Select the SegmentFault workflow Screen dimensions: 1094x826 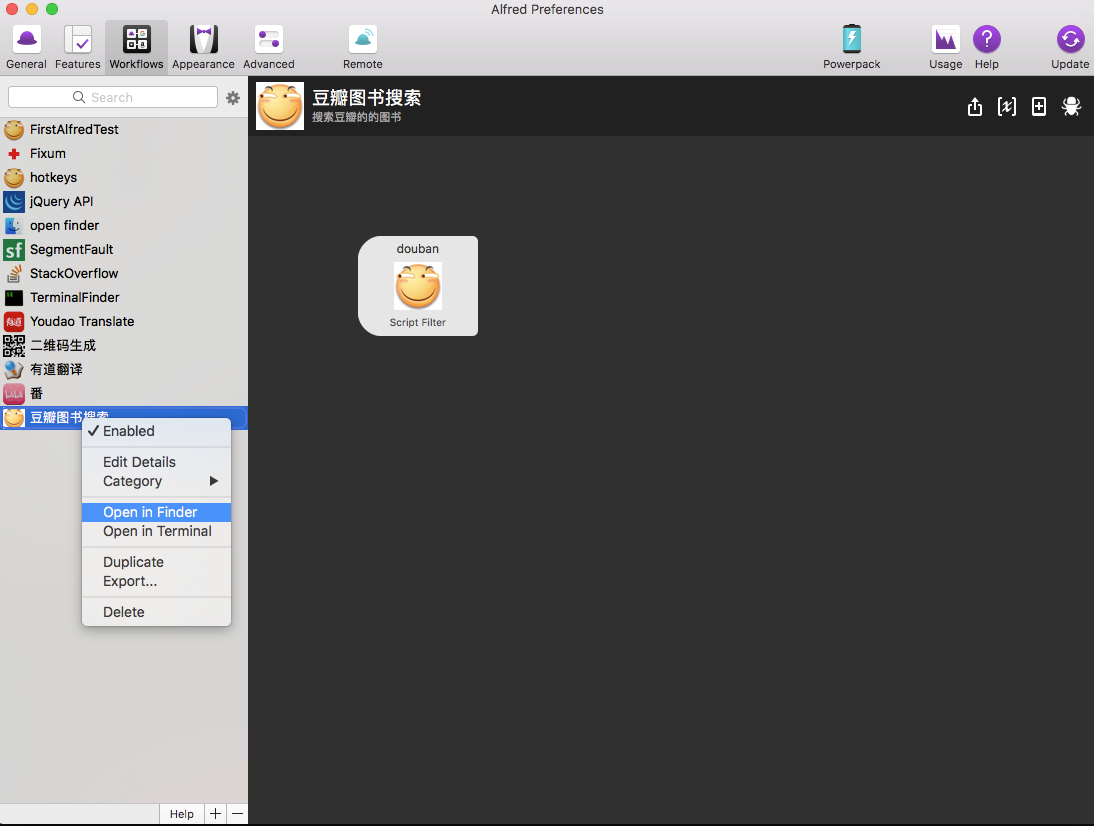click(124, 249)
